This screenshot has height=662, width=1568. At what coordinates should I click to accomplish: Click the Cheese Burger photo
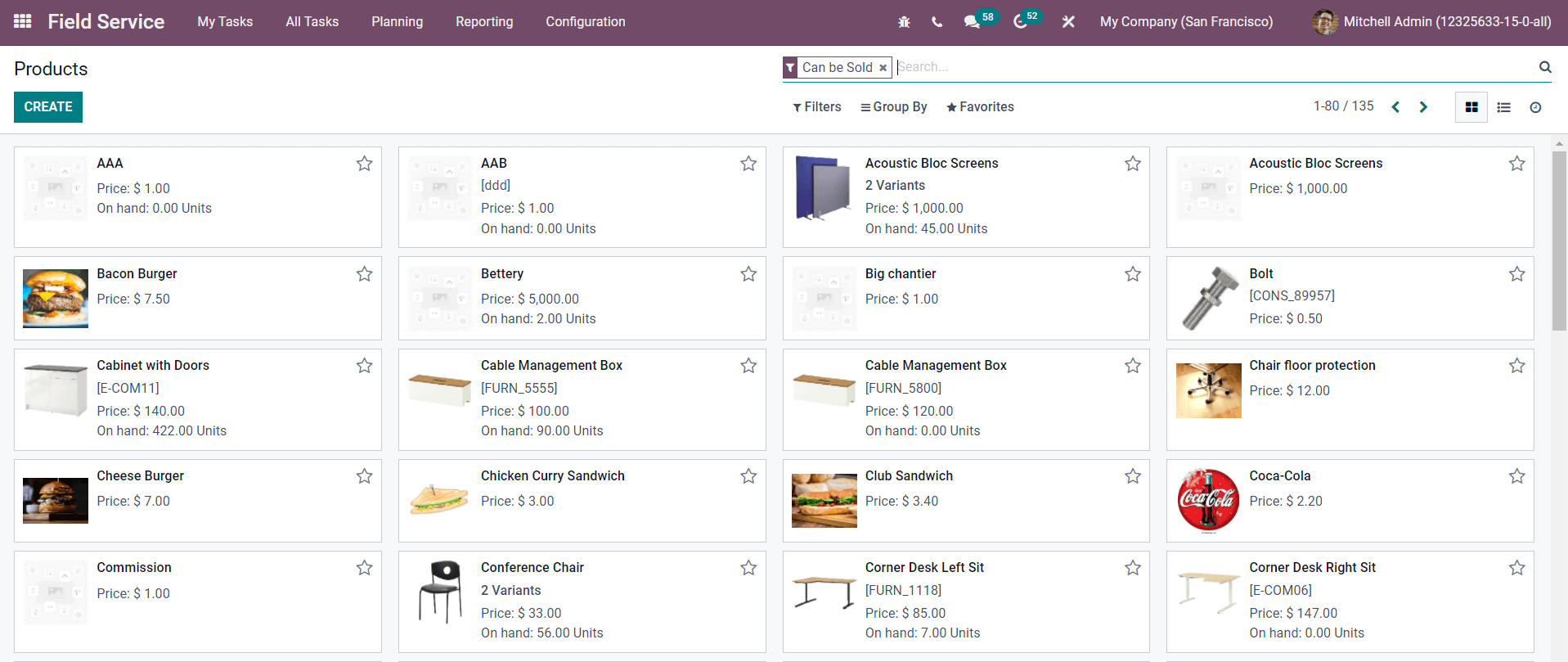[56, 500]
